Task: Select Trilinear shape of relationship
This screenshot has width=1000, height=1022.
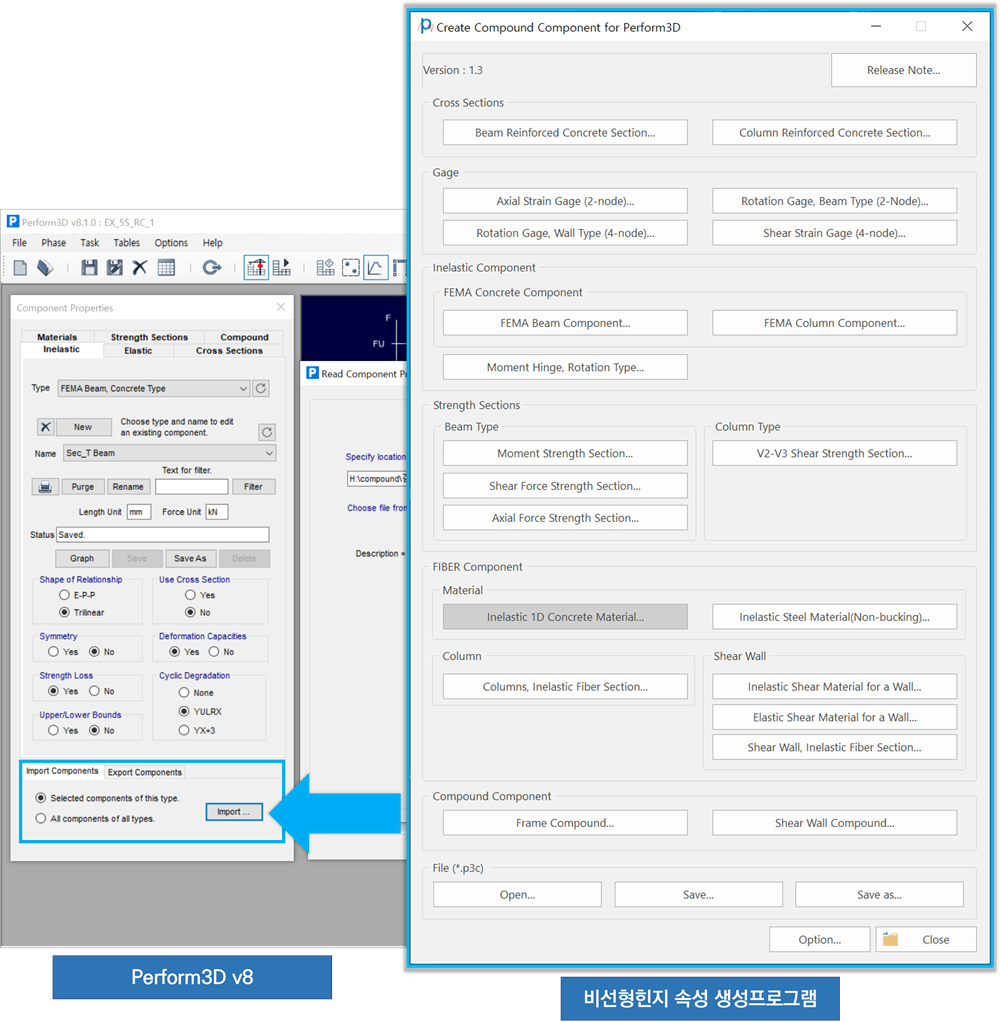Action: click(x=64, y=612)
